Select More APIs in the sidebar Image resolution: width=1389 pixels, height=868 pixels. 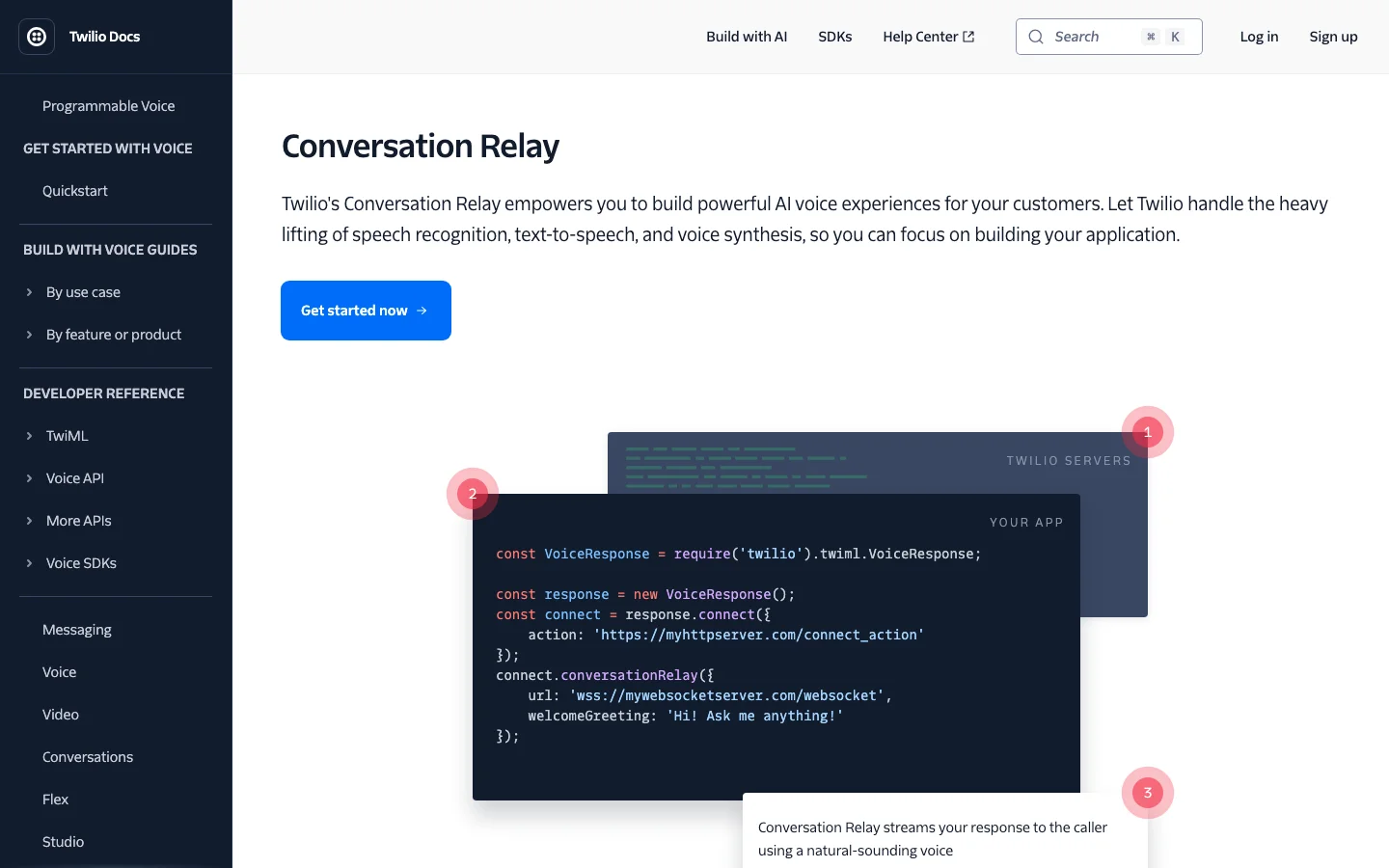click(x=79, y=521)
